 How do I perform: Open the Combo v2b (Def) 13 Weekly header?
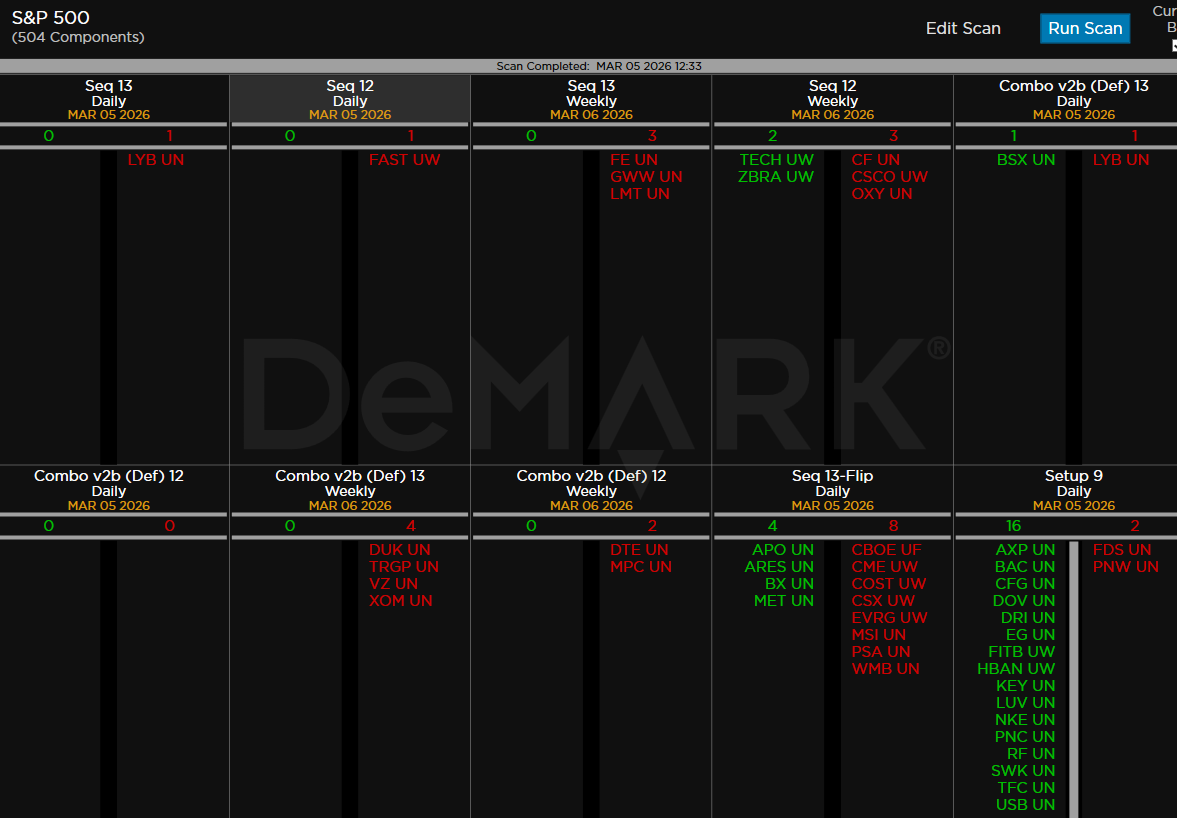tap(350, 490)
